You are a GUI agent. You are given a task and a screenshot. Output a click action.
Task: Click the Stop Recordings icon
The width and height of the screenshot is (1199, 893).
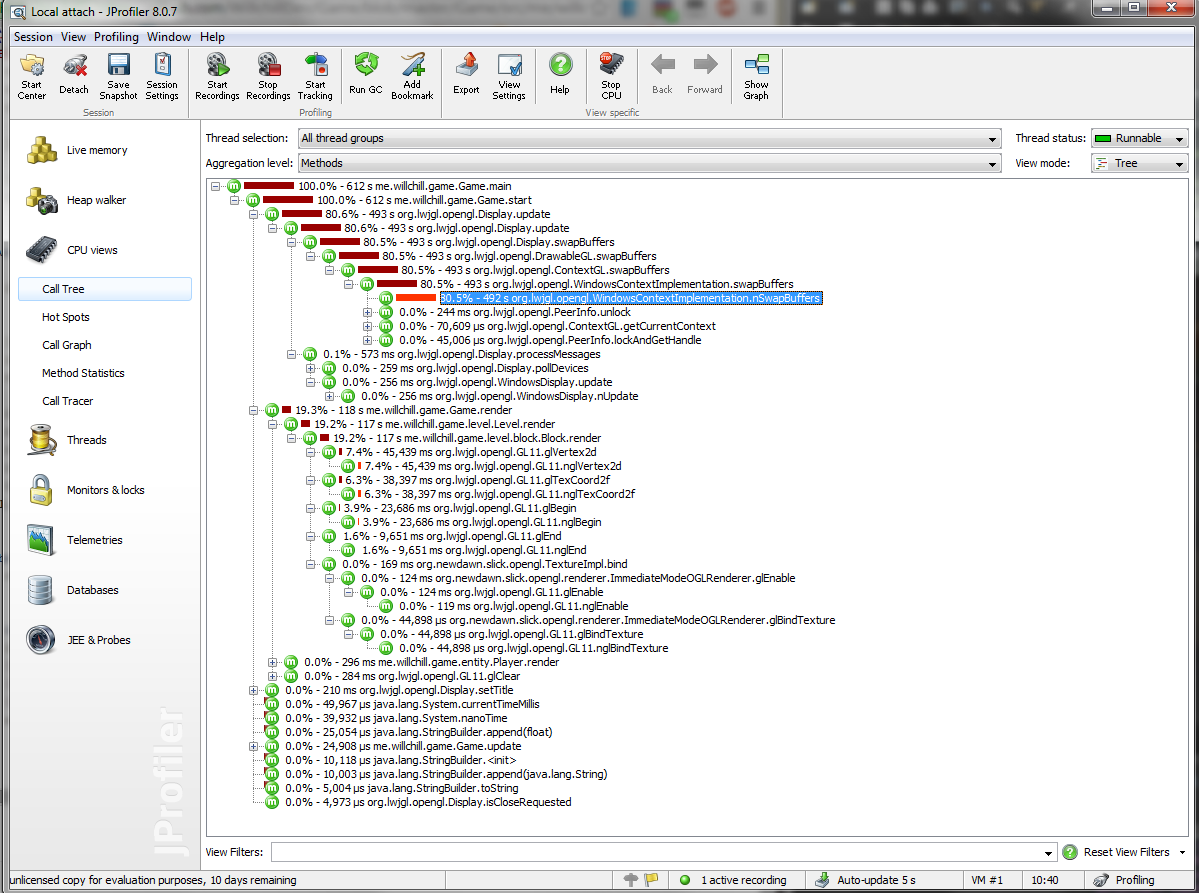[268, 76]
